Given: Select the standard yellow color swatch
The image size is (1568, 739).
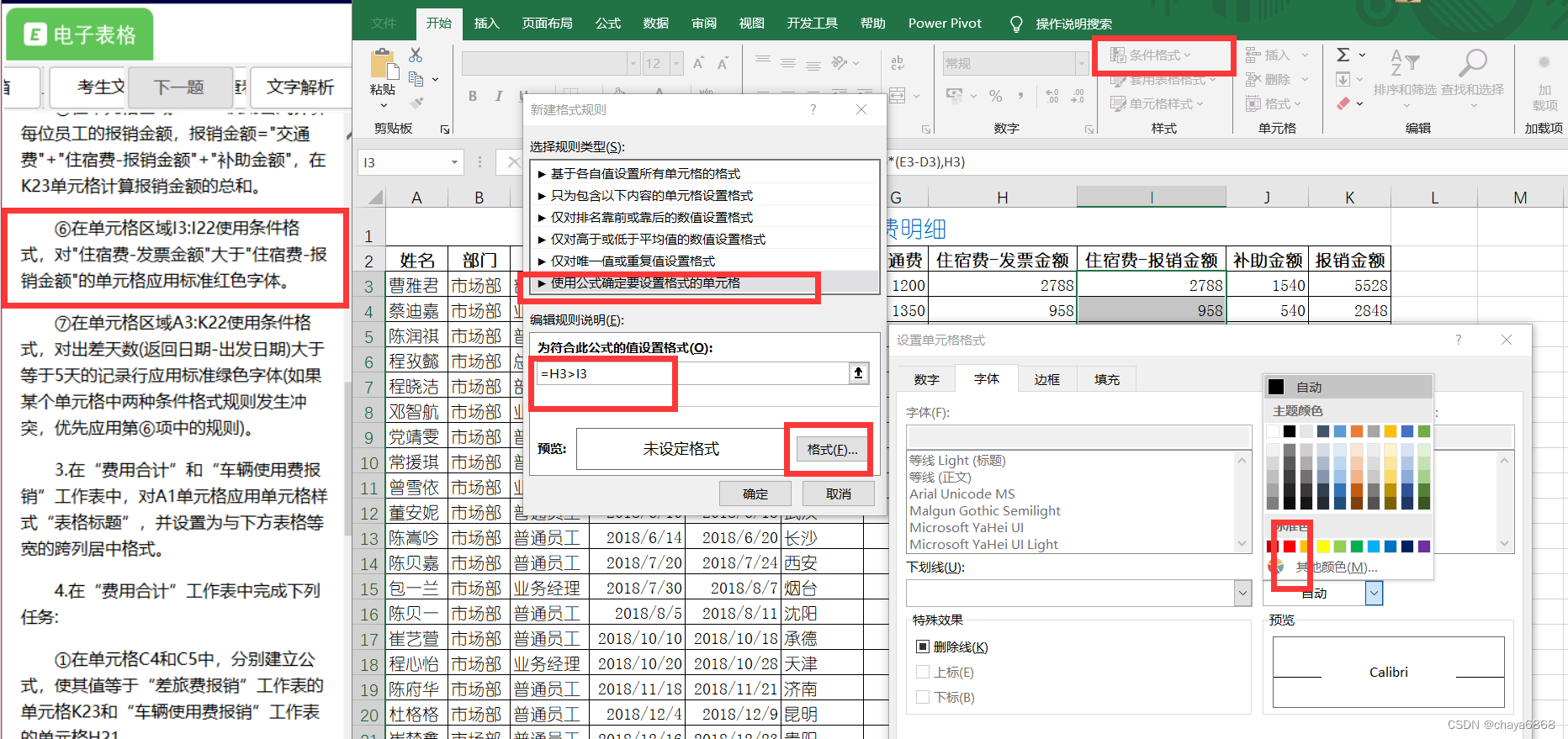Looking at the screenshot, I should point(1322,546).
